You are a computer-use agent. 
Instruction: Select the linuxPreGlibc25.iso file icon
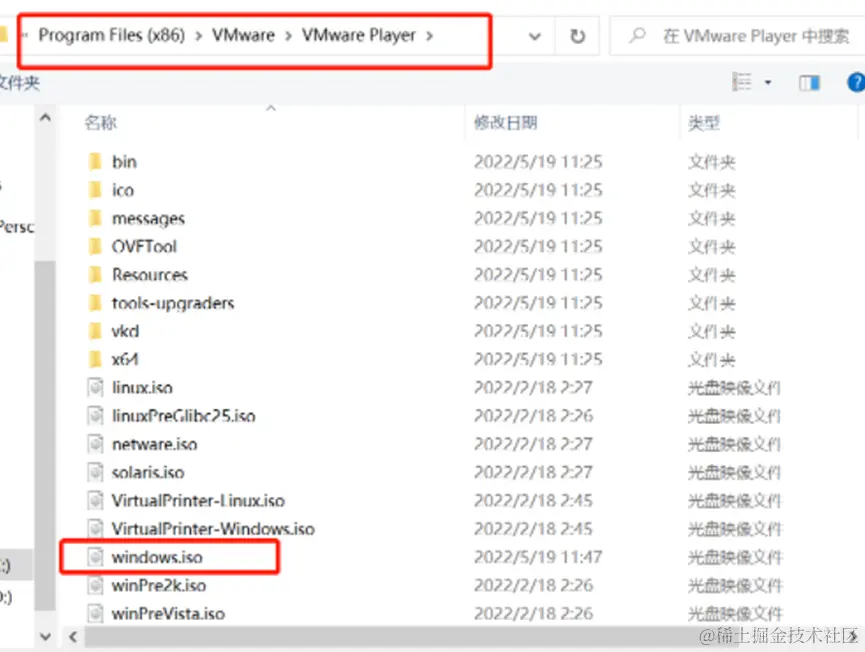coord(95,415)
